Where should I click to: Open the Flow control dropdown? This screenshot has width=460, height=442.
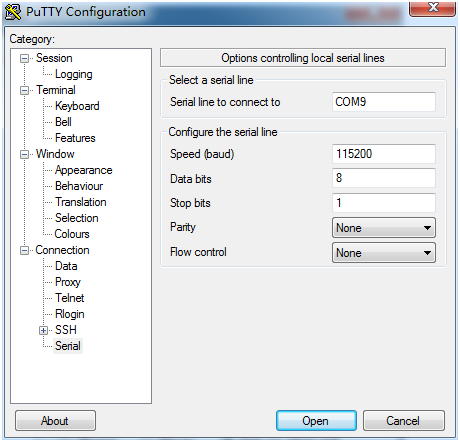click(384, 253)
